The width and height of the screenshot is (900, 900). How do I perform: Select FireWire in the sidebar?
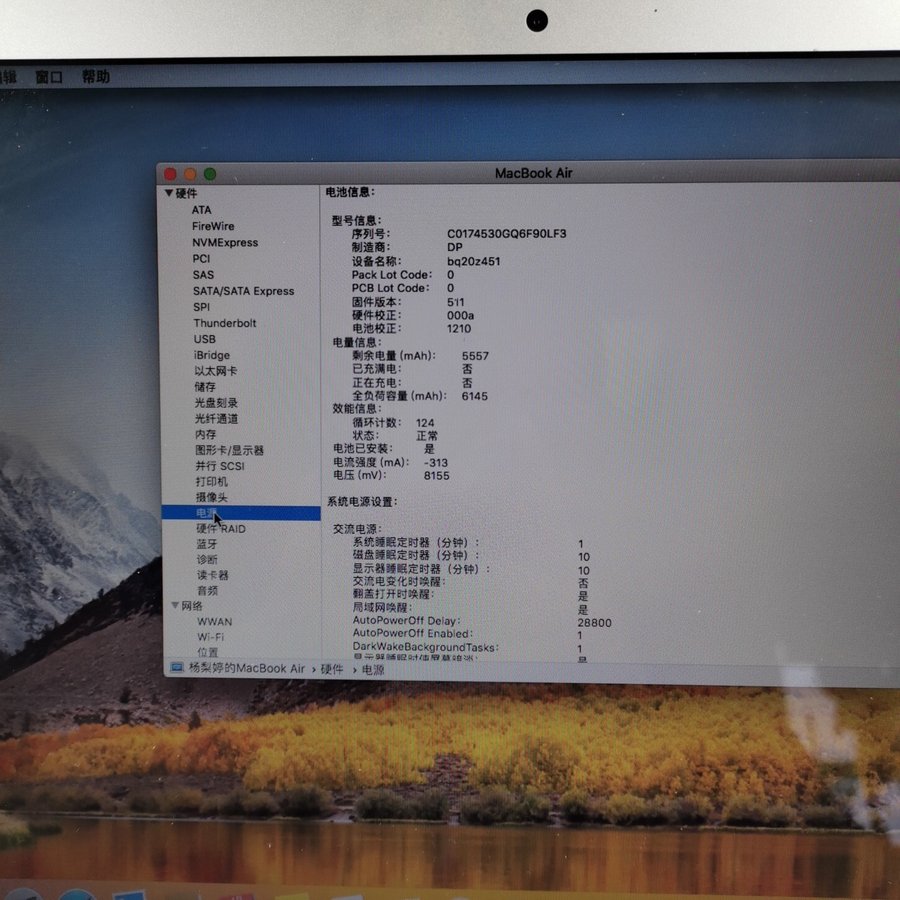(x=213, y=226)
